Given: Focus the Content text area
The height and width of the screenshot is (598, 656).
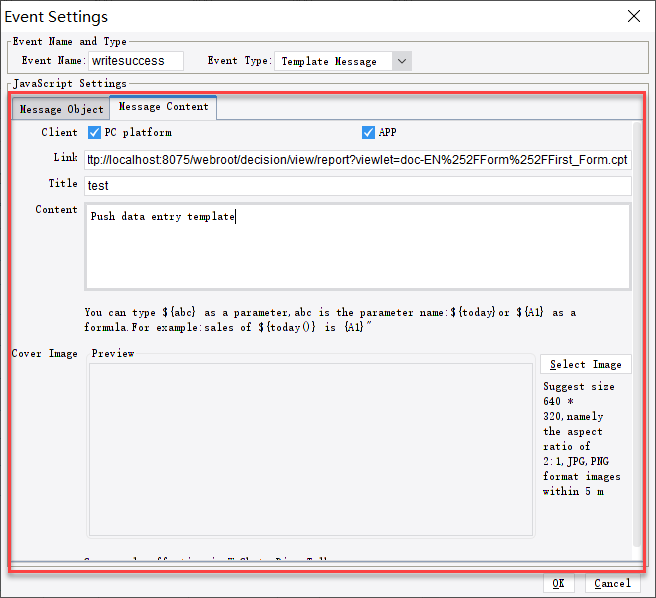Looking at the screenshot, I should coord(358,247).
